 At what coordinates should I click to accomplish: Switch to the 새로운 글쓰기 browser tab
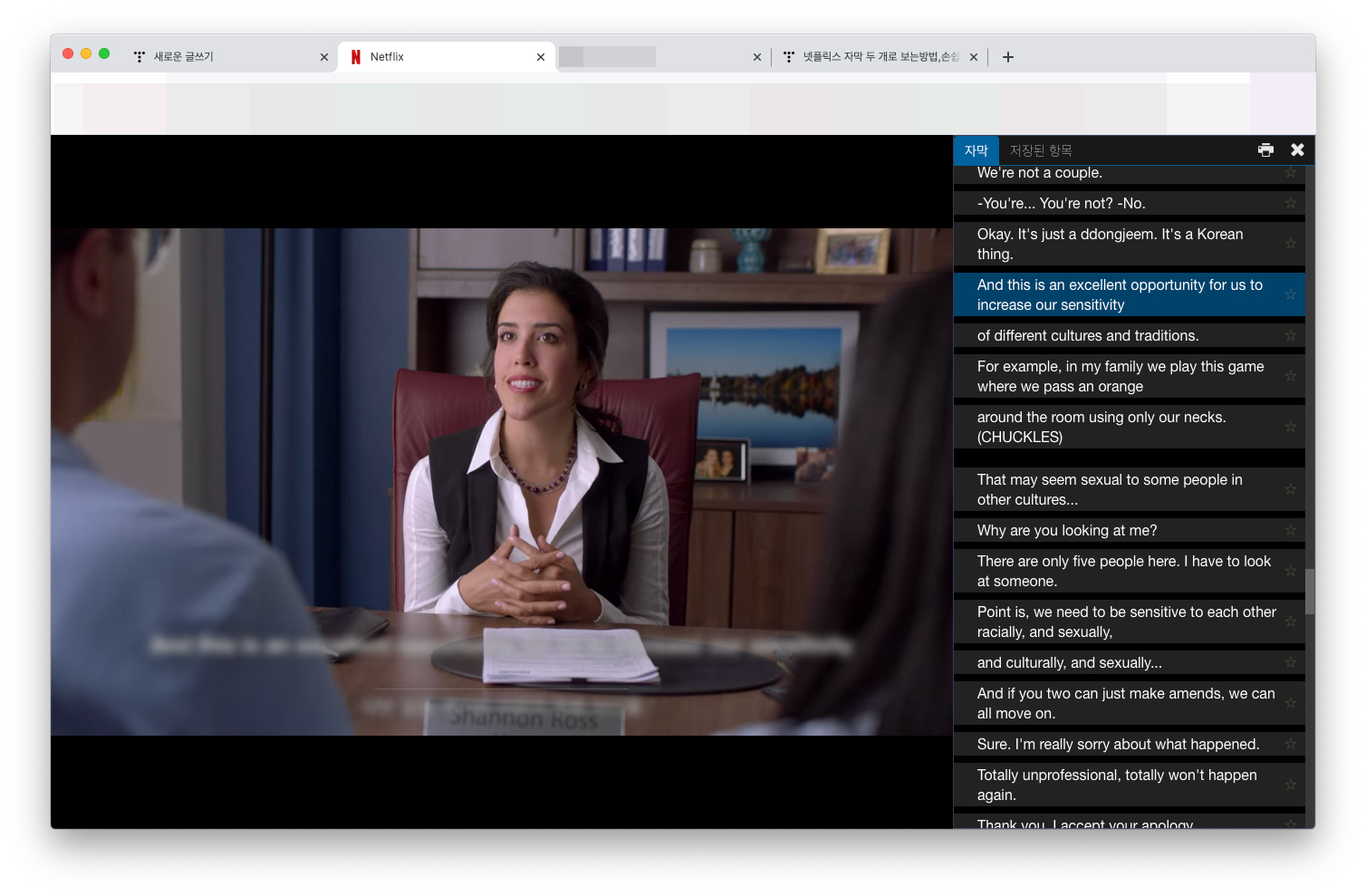[229, 56]
